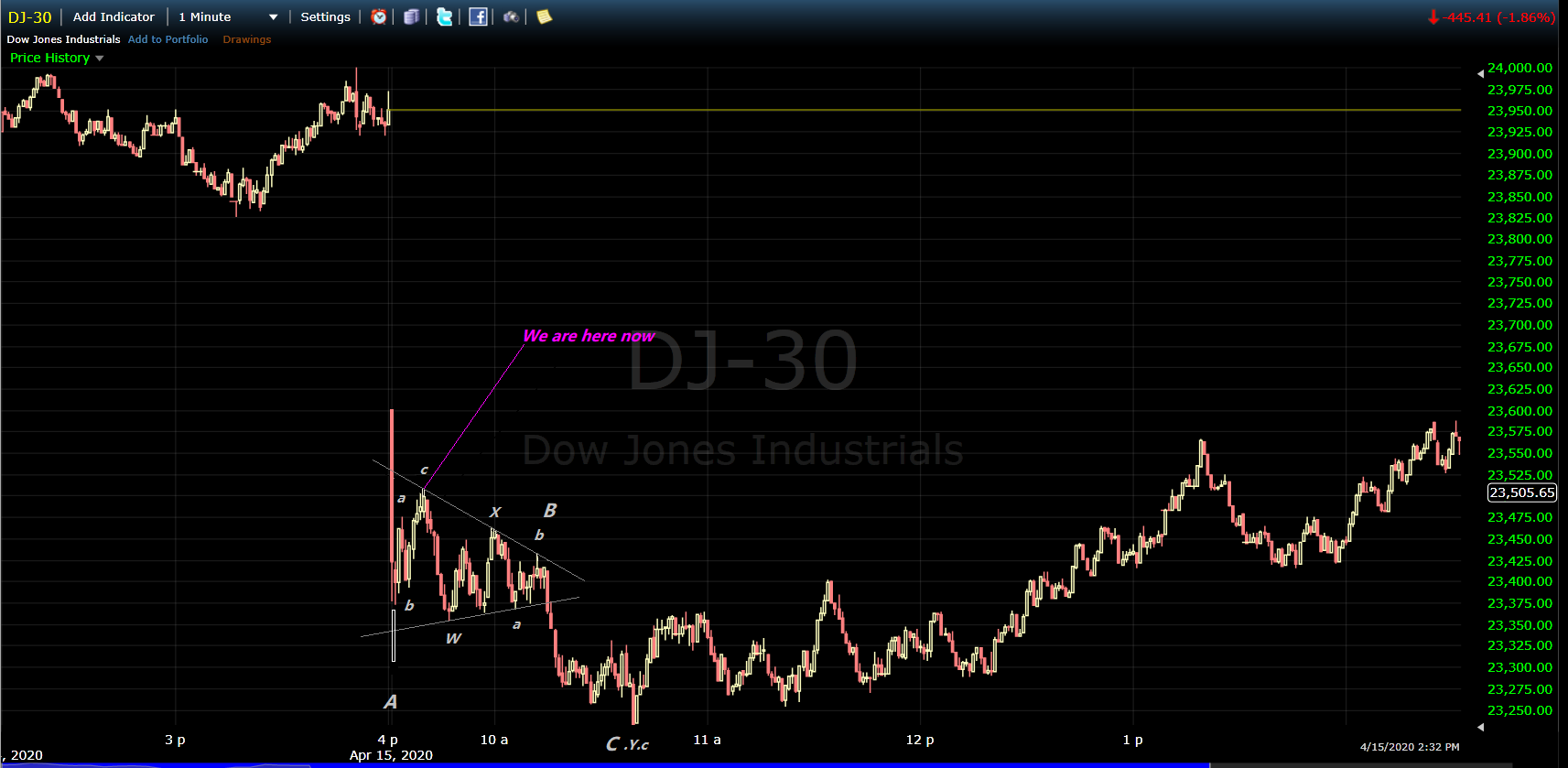Screen dimensions: 1568x768
Task: Click the 23,250.00 price axis label
Action: 1519,710
